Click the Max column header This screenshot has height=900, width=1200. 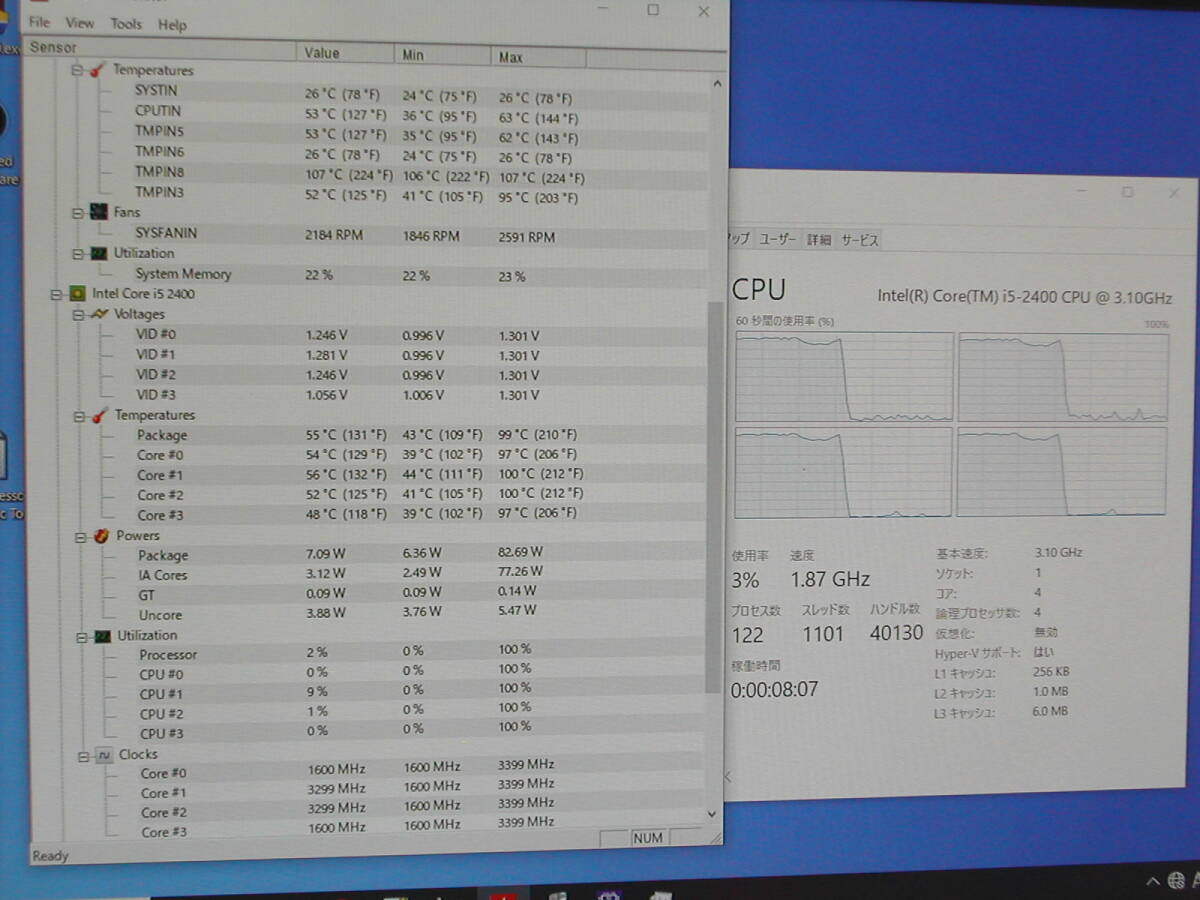pyautogui.click(x=540, y=57)
